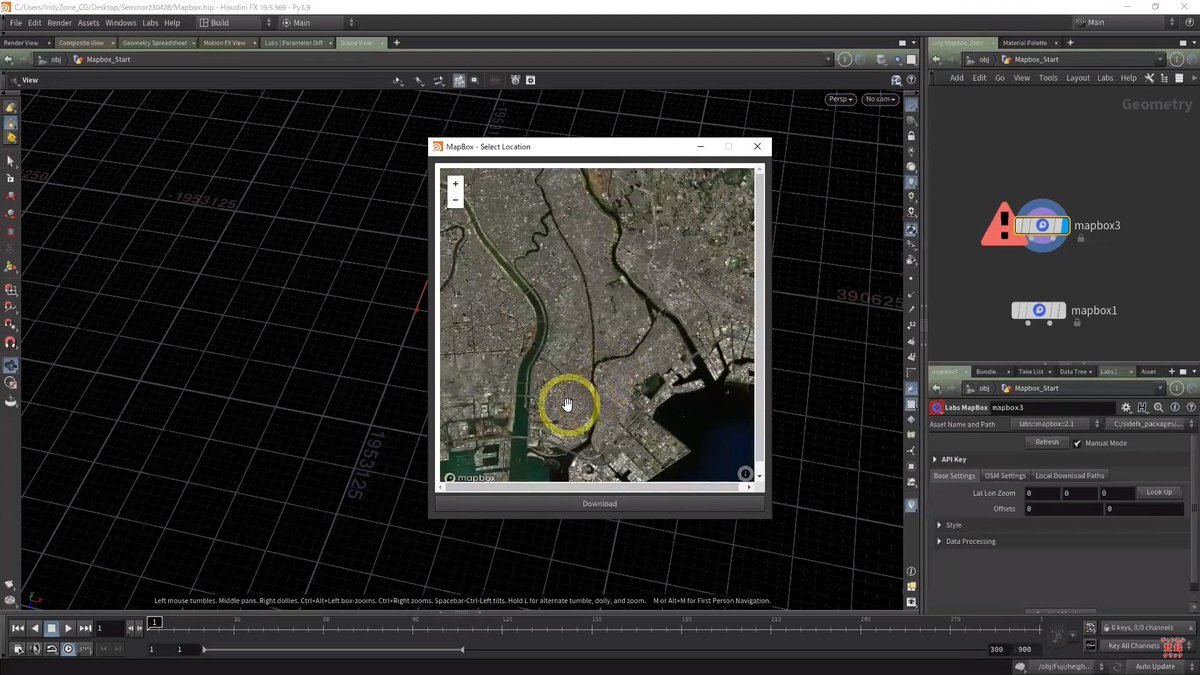Image resolution: width=1200 pixels, height=675 pixels.
Task: Open the Main radial menu dropdown
Action: tap(318, 22)
